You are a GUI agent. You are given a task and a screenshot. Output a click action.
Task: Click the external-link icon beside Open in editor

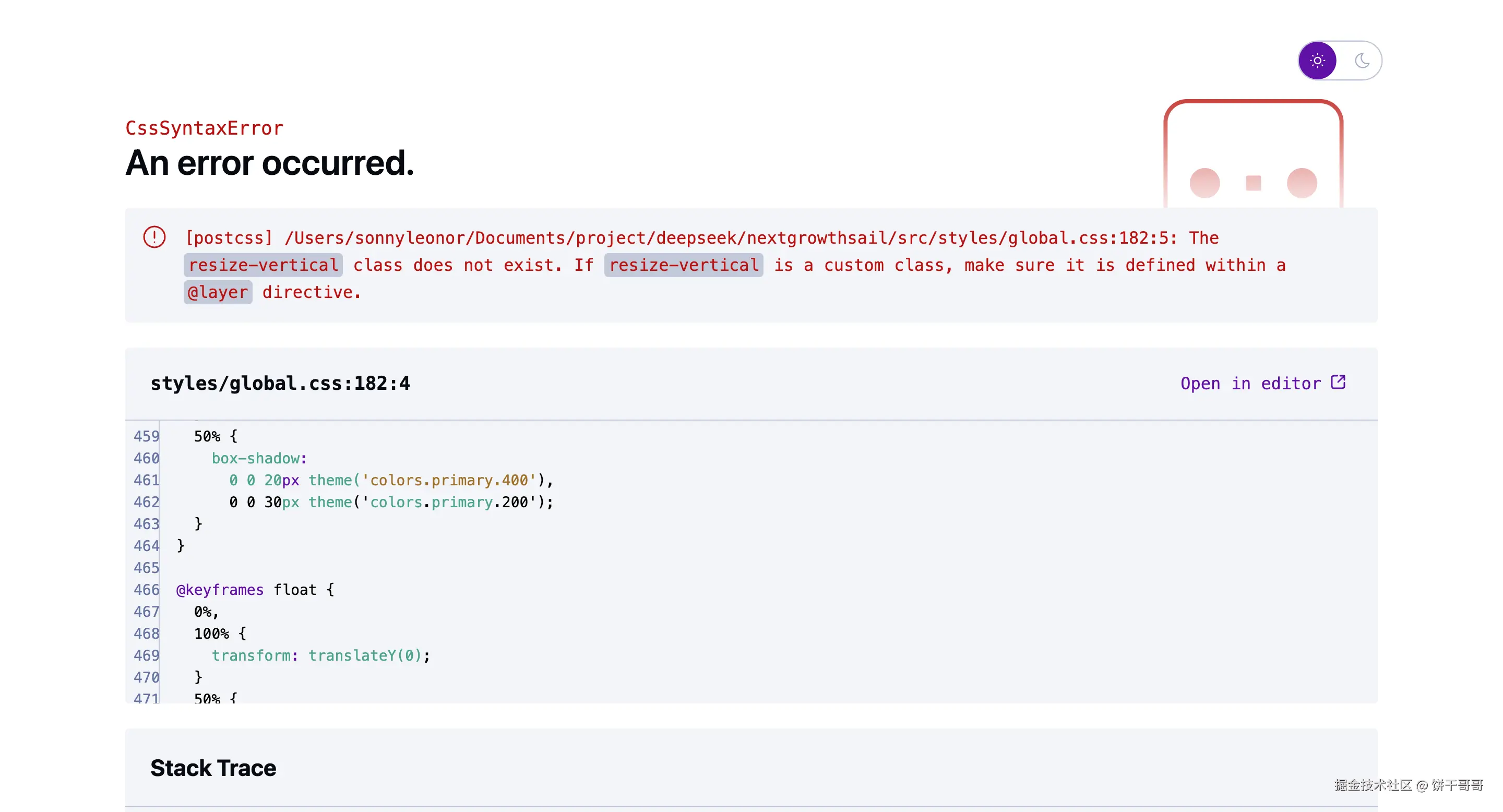(1338, 382)
